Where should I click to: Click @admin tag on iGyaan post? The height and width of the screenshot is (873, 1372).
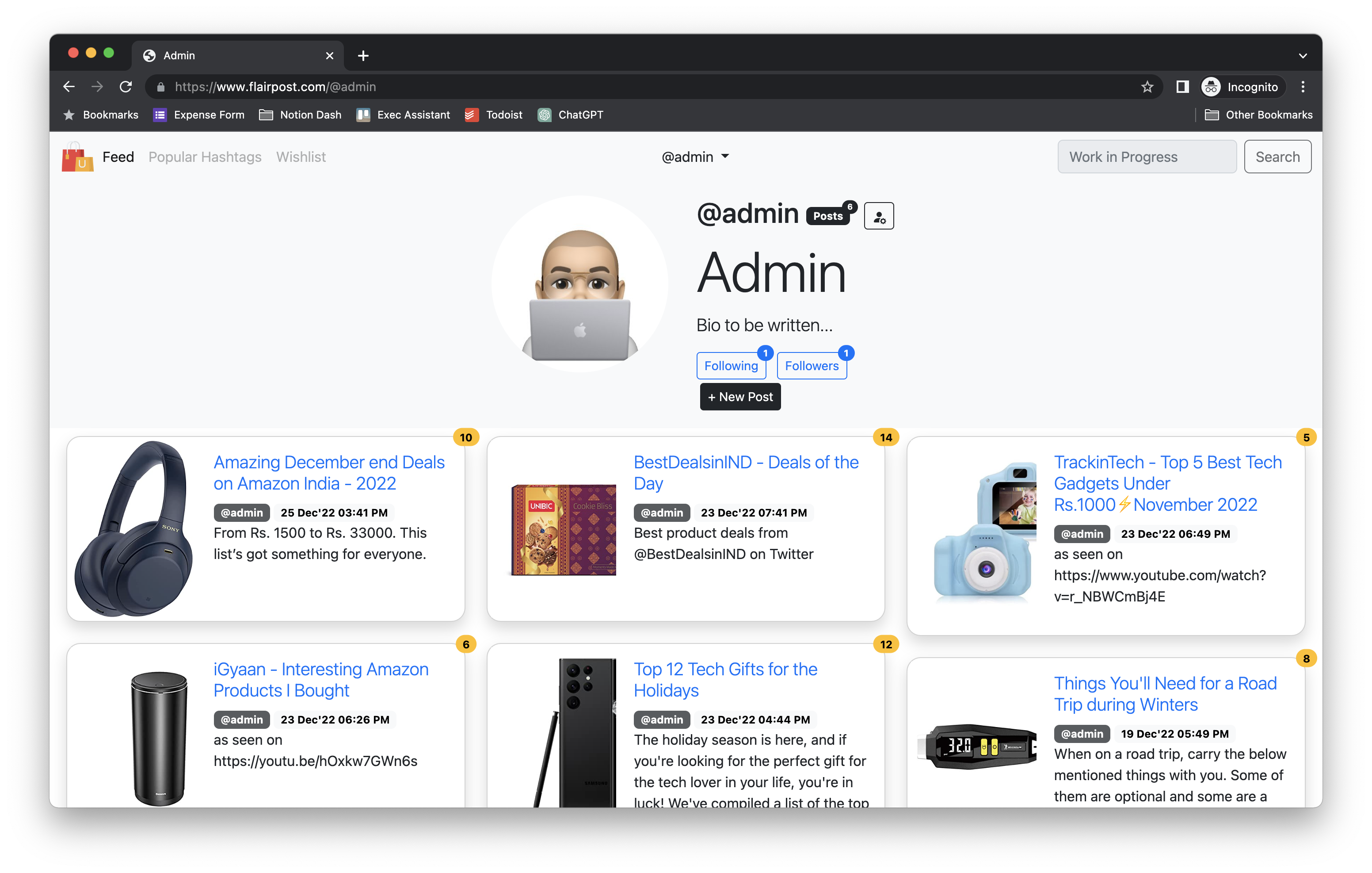242,720
